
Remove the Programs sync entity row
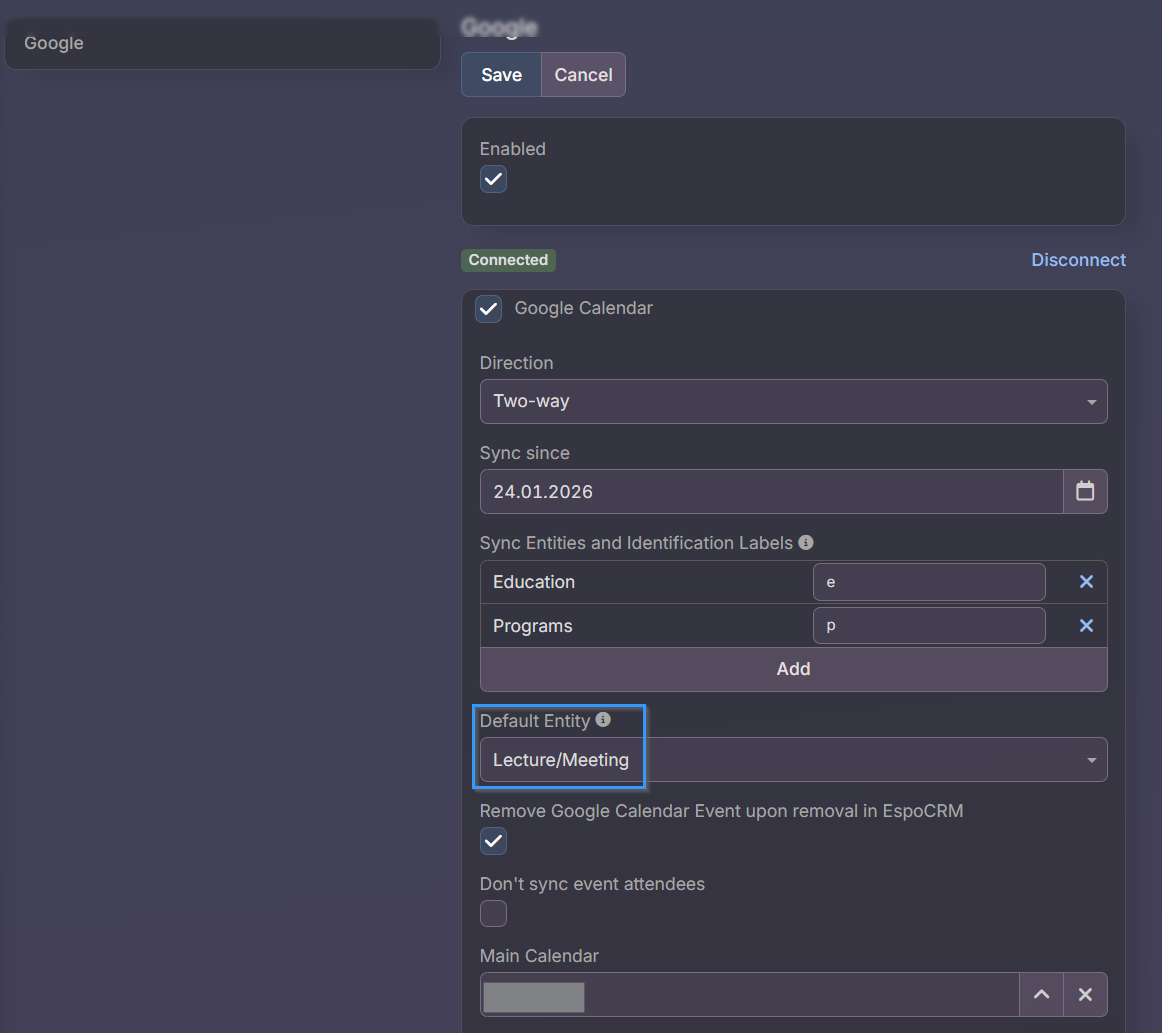[1086, 626]
